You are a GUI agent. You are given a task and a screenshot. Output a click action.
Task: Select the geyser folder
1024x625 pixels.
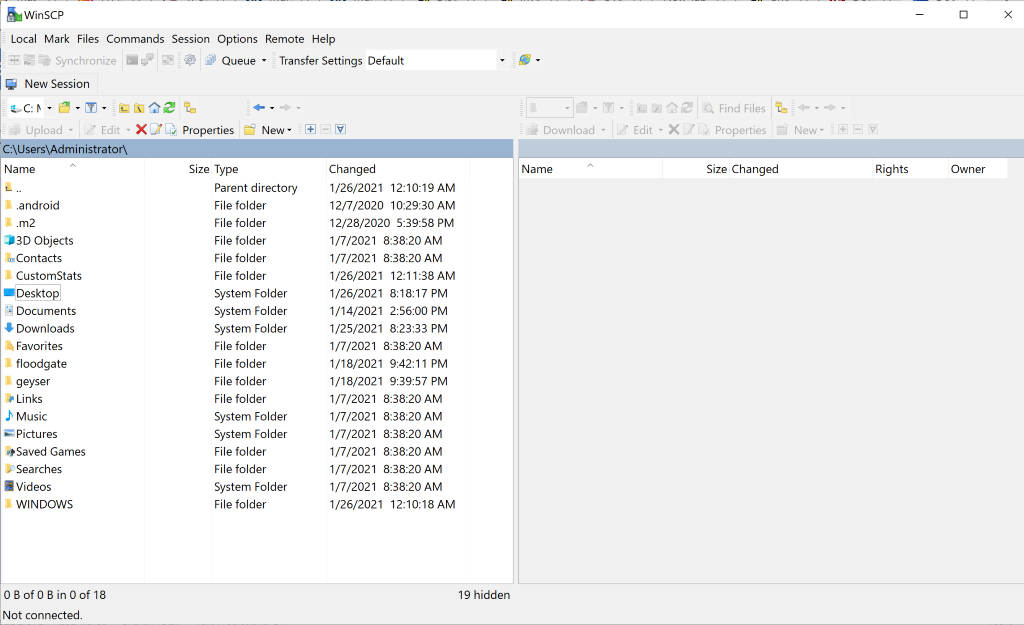[x=33, y=381]
